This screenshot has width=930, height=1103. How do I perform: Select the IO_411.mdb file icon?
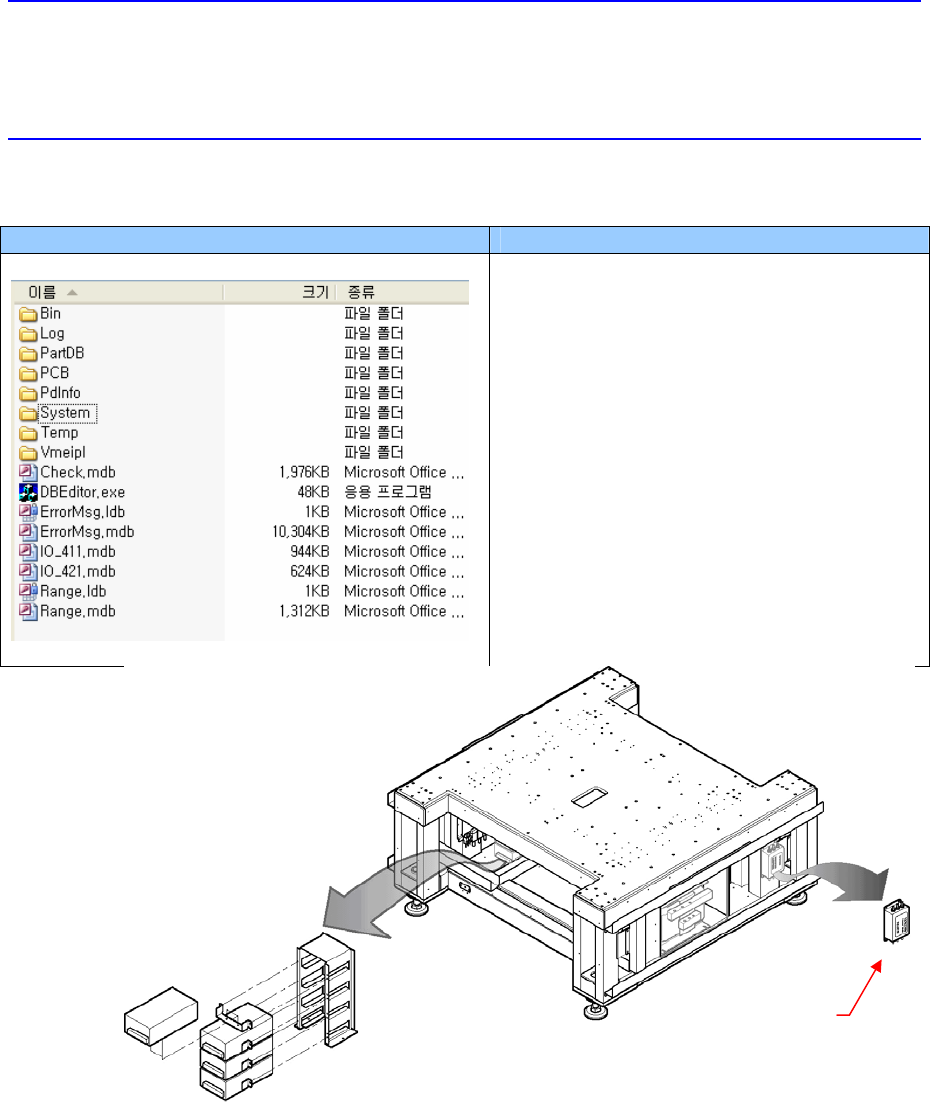(x=28, y=552)
